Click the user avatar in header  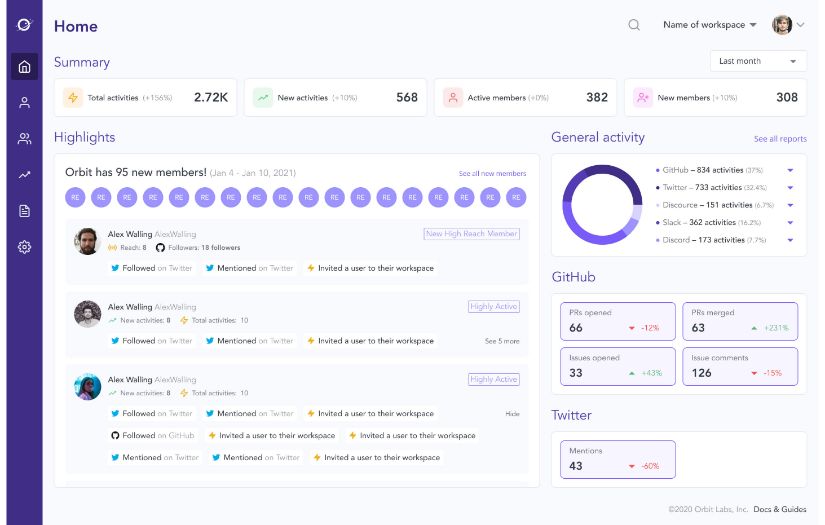[782, 25]
